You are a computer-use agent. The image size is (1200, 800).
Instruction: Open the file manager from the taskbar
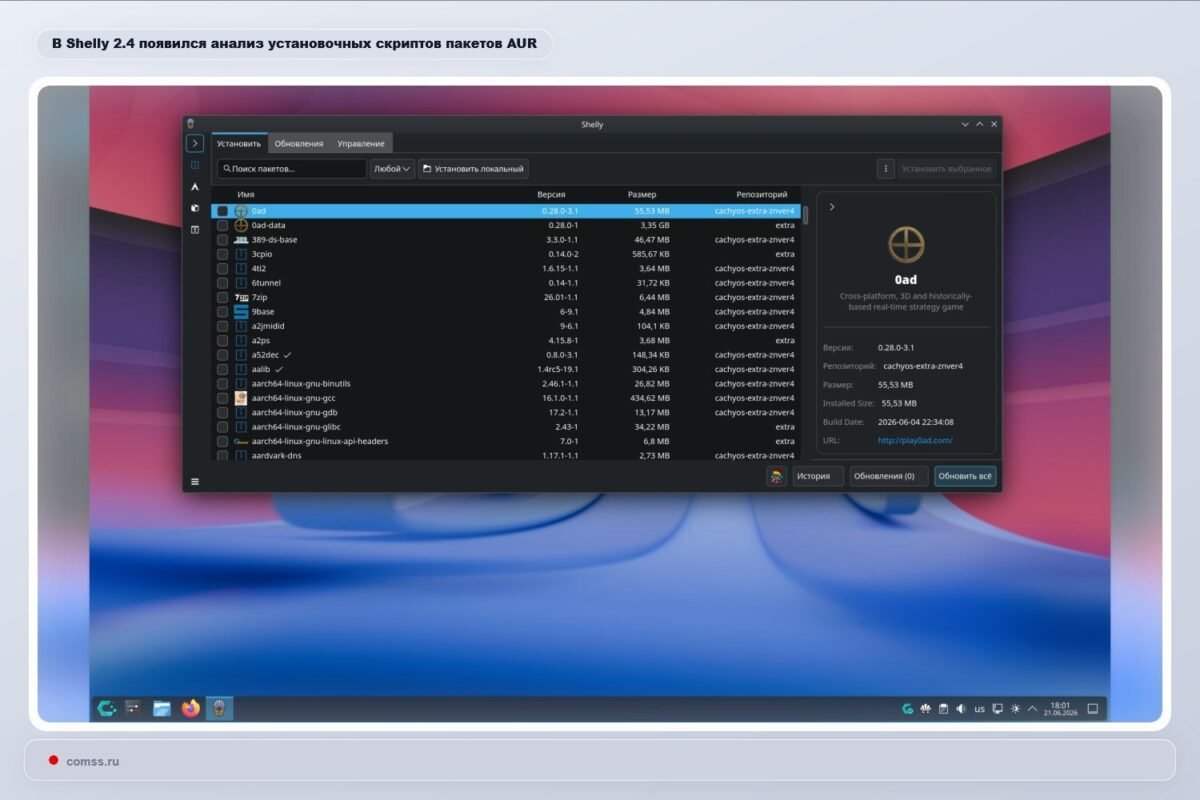[x=162, y=708]
